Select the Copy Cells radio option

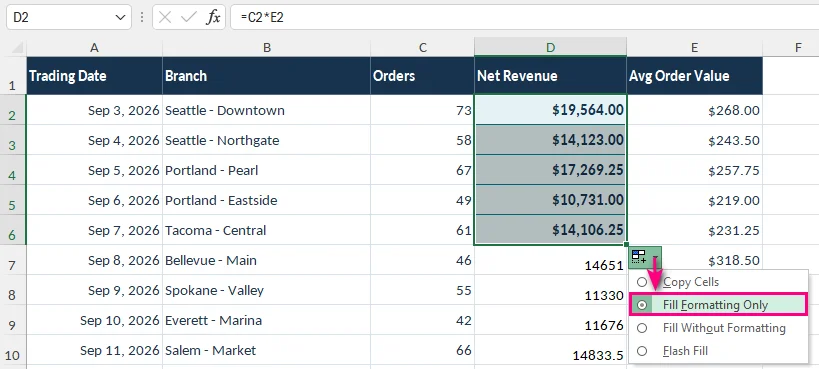tap(718, 282)
